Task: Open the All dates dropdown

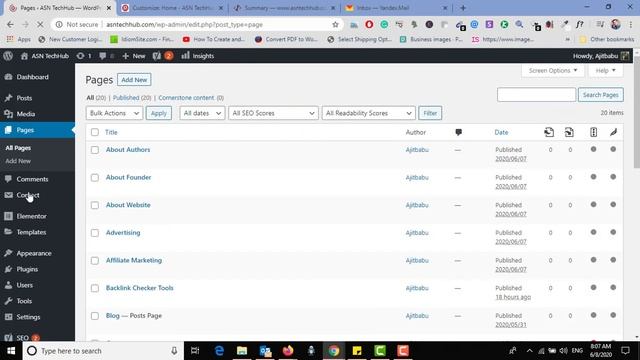Action: pos(202,113)
